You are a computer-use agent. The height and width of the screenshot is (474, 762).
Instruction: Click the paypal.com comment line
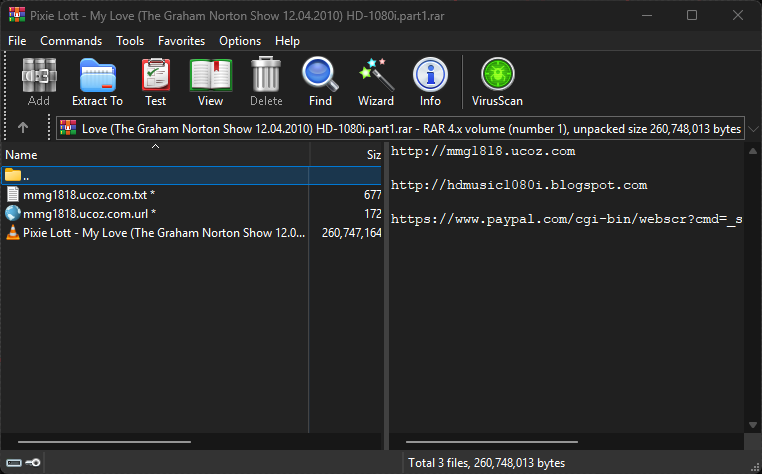pyautogui.click(x=567, y=219)
